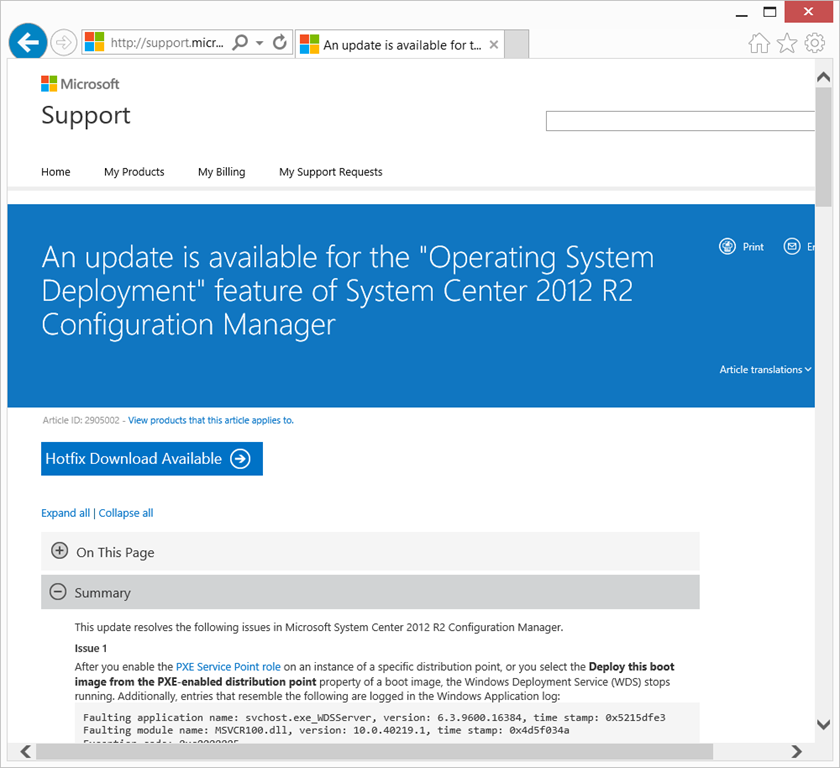
Task: Open the Article translations dropdown
Action: click(x=765, y=370)
